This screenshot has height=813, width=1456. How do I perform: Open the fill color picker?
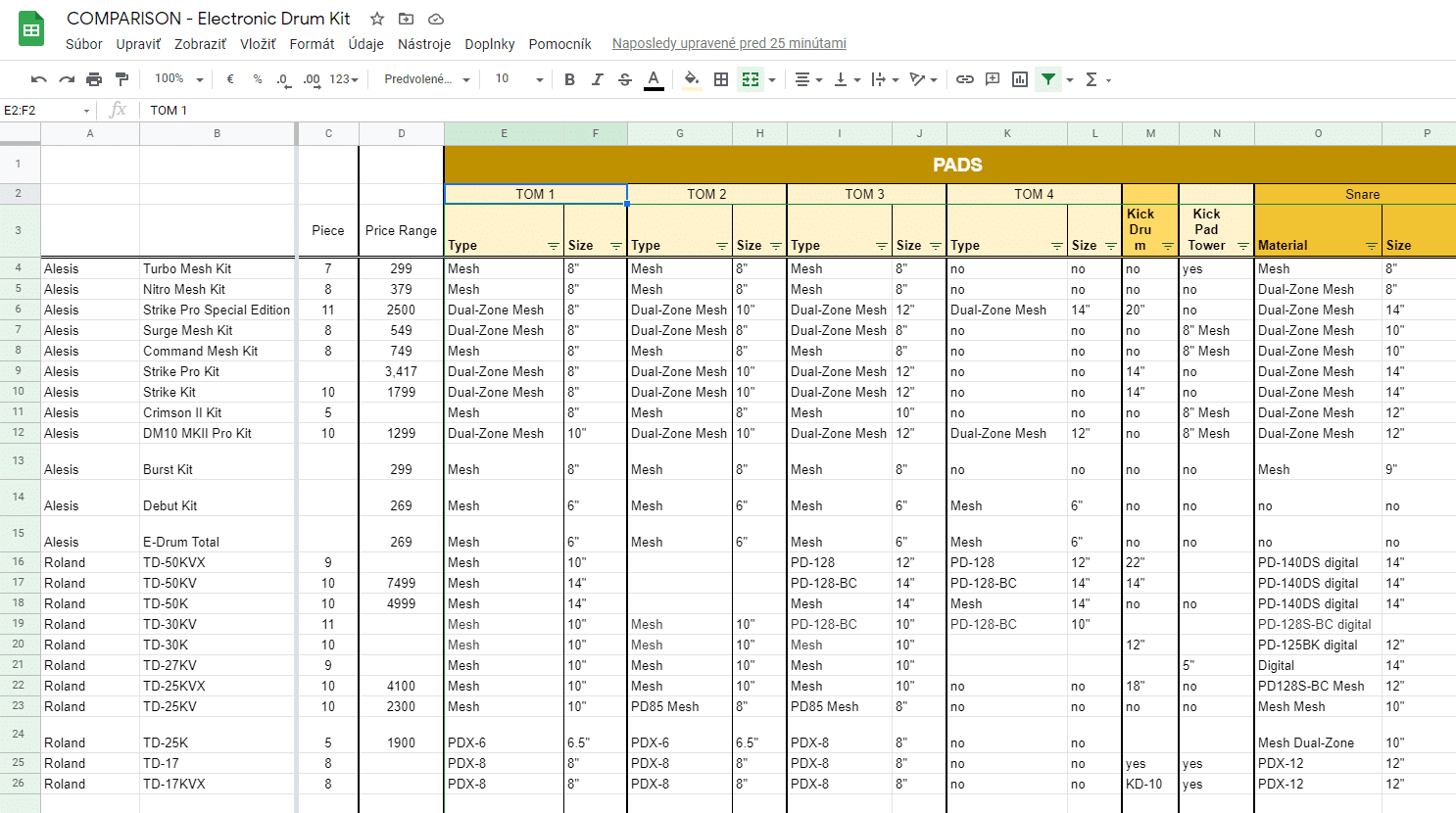[692, 79]
